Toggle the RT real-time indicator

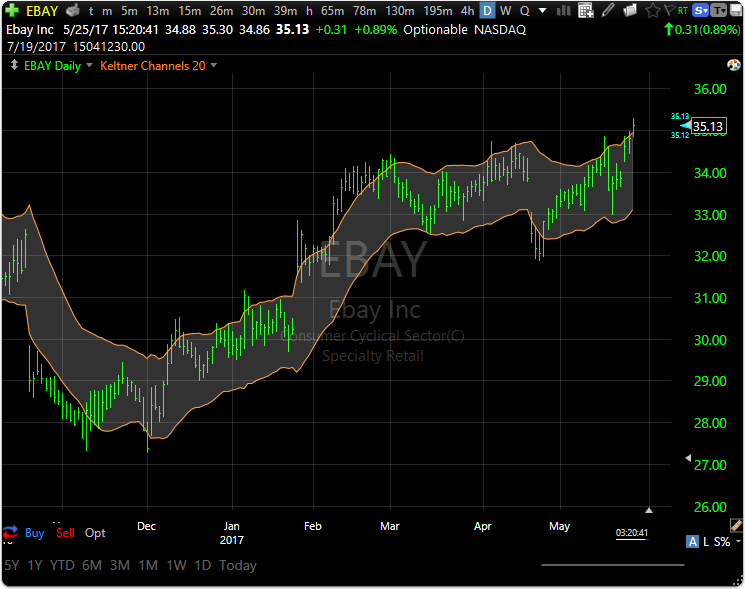point(683,11)
